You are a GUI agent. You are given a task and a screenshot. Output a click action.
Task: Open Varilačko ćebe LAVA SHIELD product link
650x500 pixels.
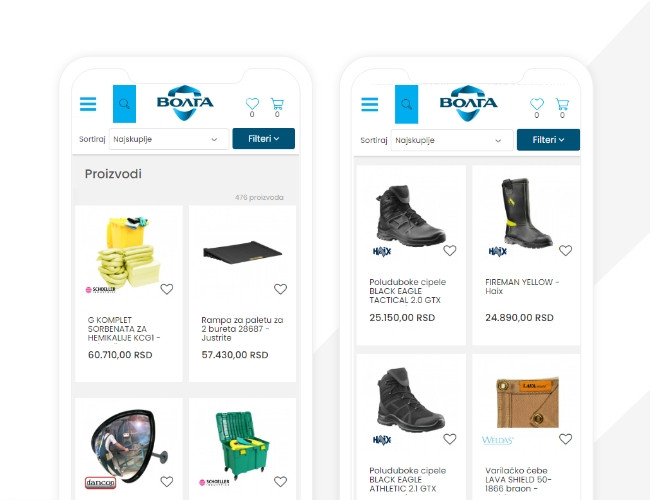coord(518,480)
